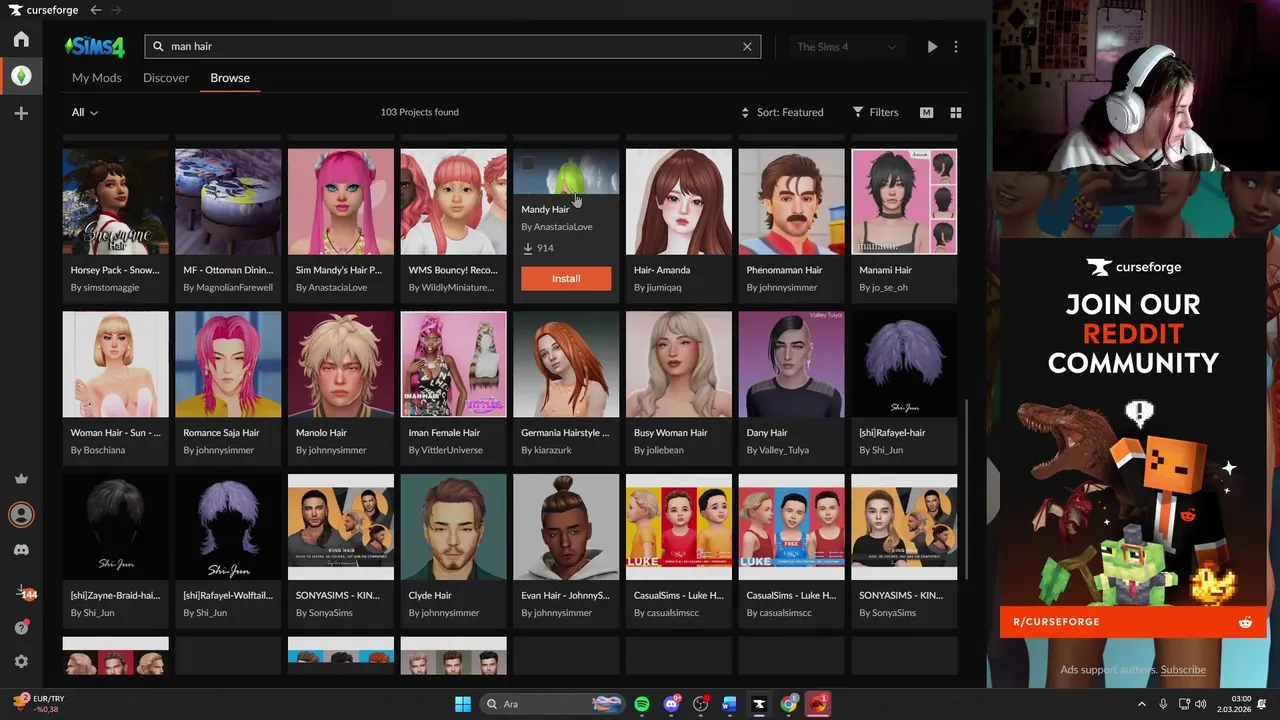
Task: Switch to the Discover tab
Action: (166, 78)
